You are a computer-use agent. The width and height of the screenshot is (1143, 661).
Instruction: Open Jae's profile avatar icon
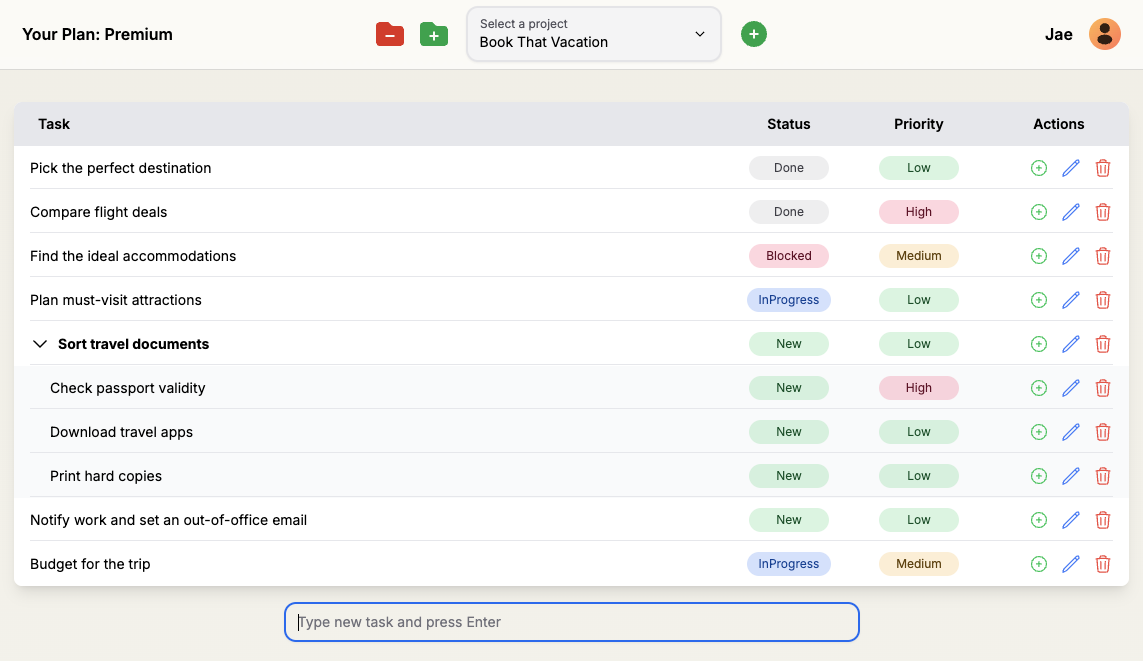(1104, 33)
